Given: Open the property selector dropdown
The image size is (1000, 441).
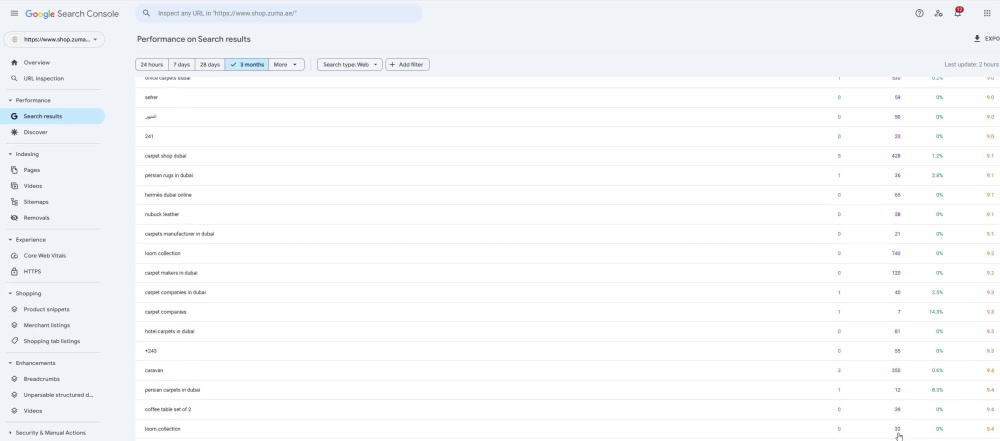Looking at the screenshot, I should tap(54, 39).
